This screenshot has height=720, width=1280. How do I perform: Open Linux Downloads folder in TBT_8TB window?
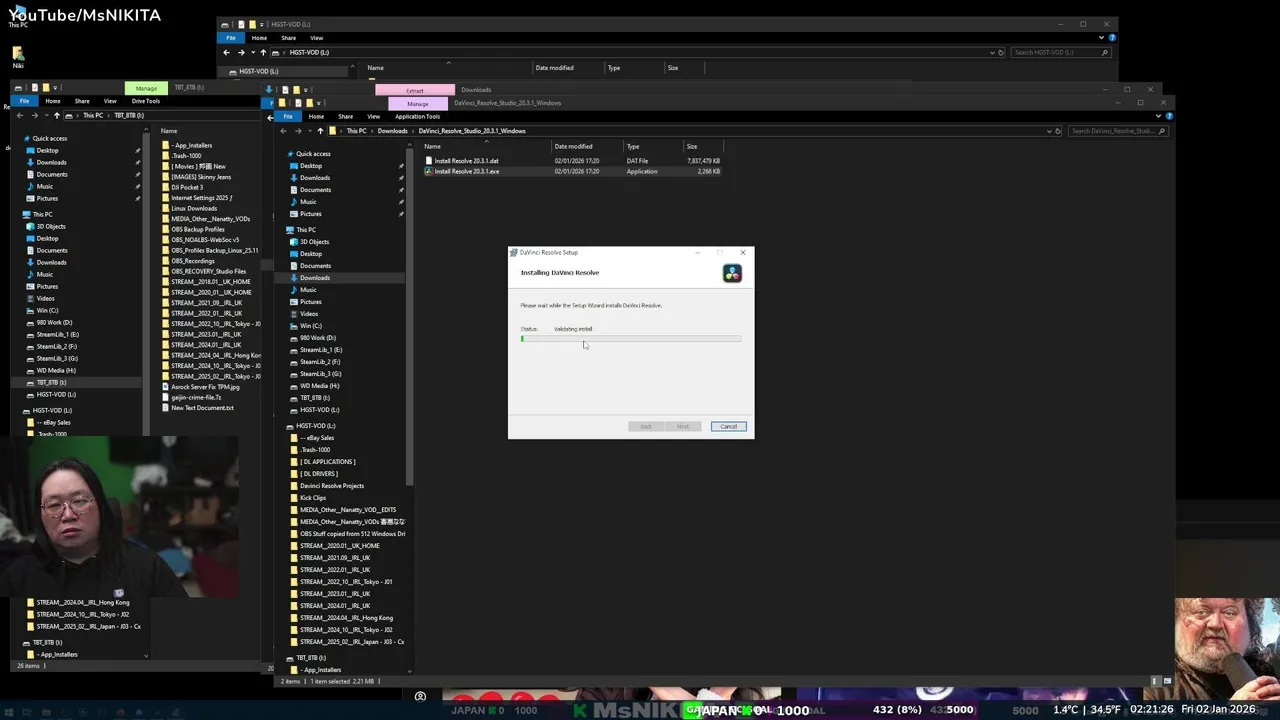click(x=194, y=208)
